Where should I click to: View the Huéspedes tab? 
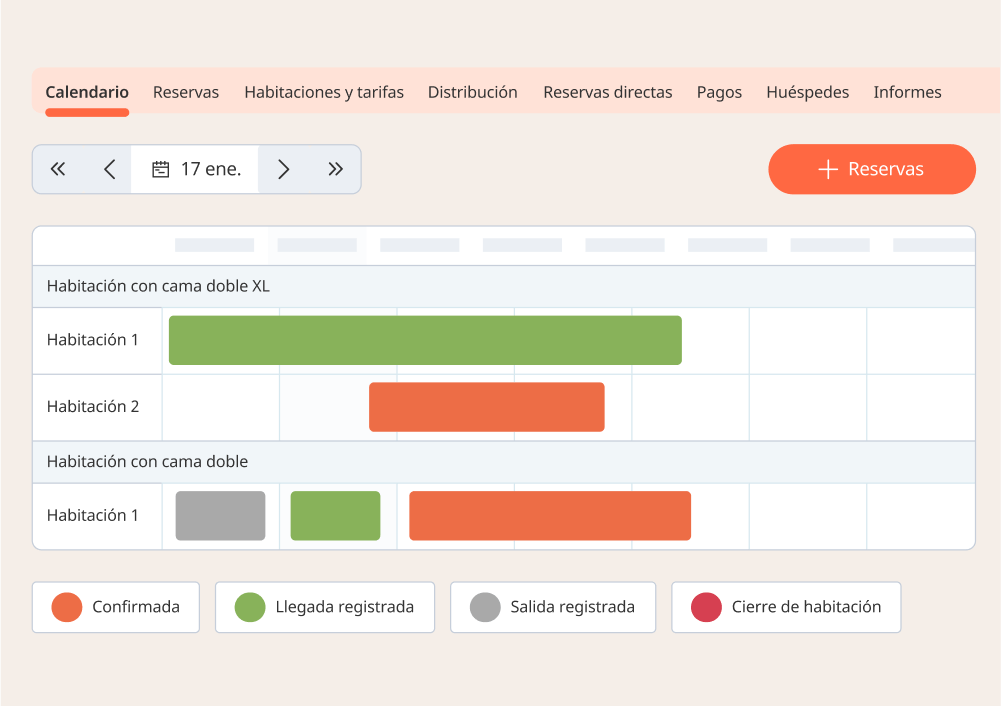pyautogui.click(x=807, y=92)
